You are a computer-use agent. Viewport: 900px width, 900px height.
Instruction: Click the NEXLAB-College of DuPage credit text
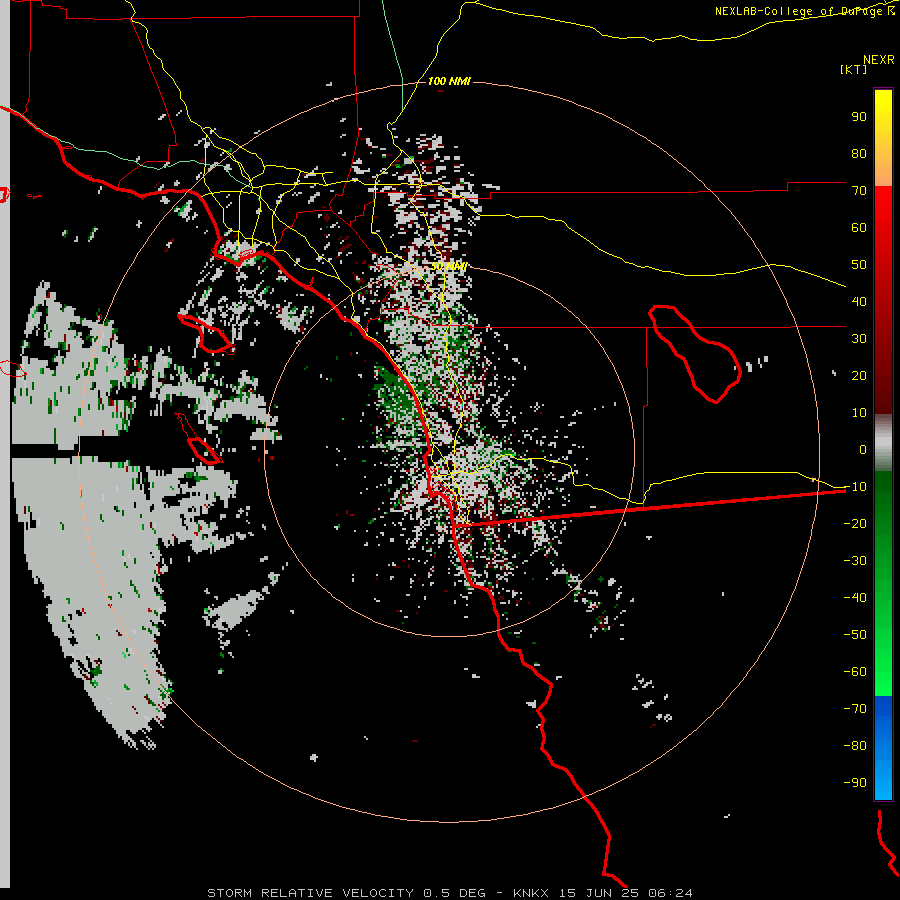[805, 11]
